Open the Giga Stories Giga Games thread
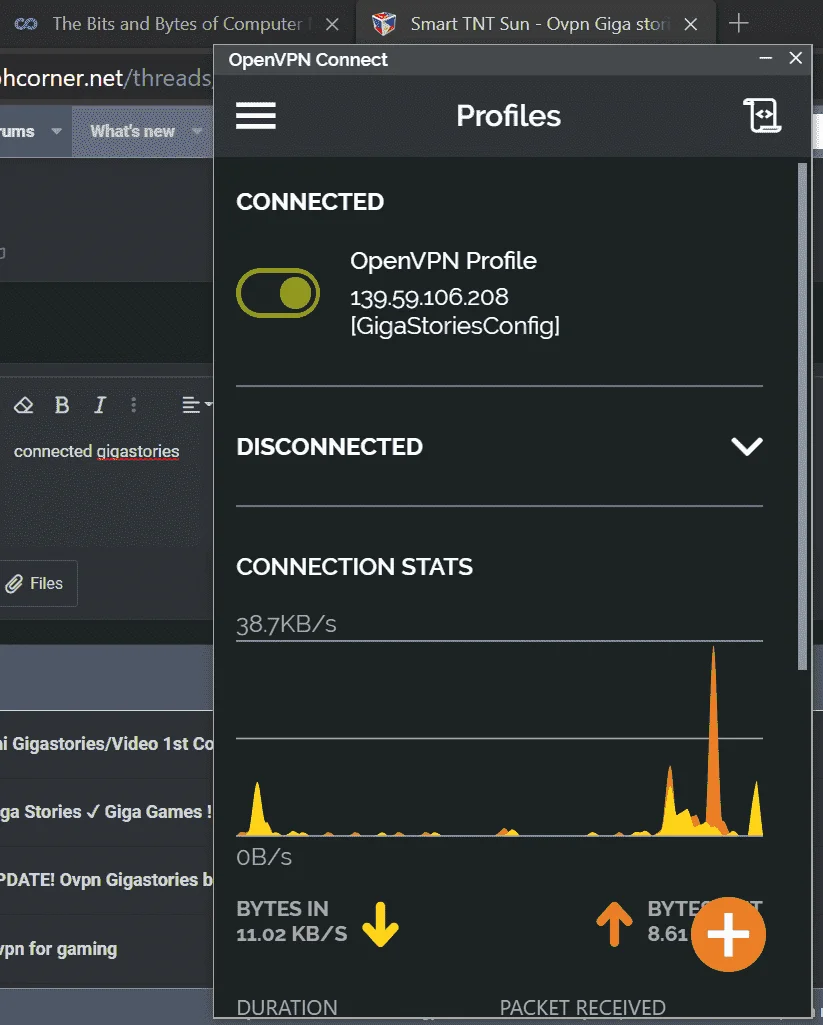The image size is (823, 1025). point(107,812)
